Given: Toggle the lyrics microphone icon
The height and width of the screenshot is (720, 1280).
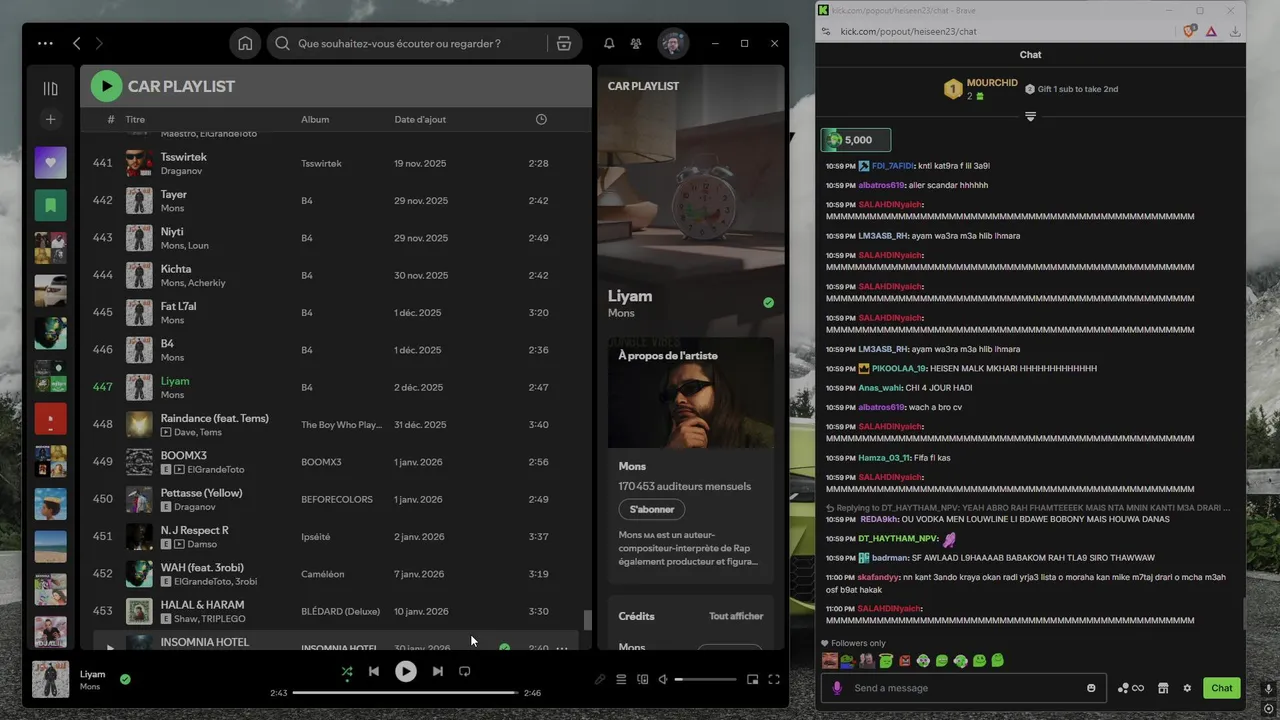Looking at the screenshot, I should (x=600, y=680).
